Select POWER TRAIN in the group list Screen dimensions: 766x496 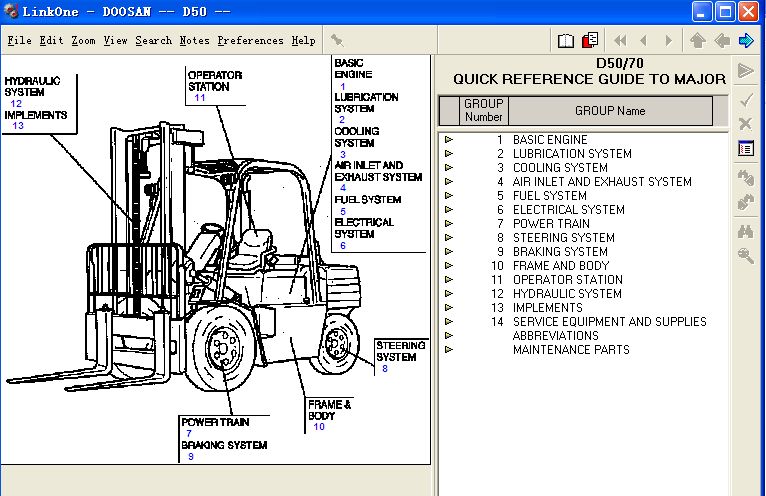pyautogui.click(x=551, y=224)
